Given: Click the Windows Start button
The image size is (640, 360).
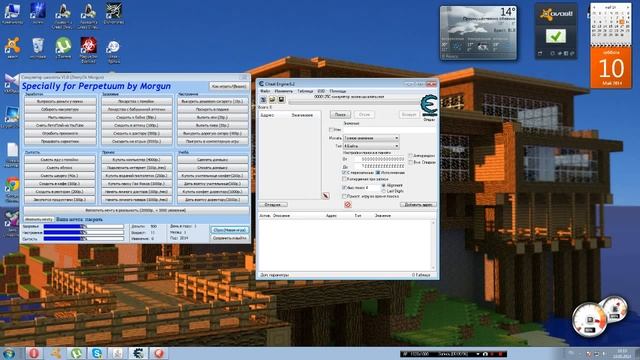Looking at the screenshot, I should click(9, 353).
